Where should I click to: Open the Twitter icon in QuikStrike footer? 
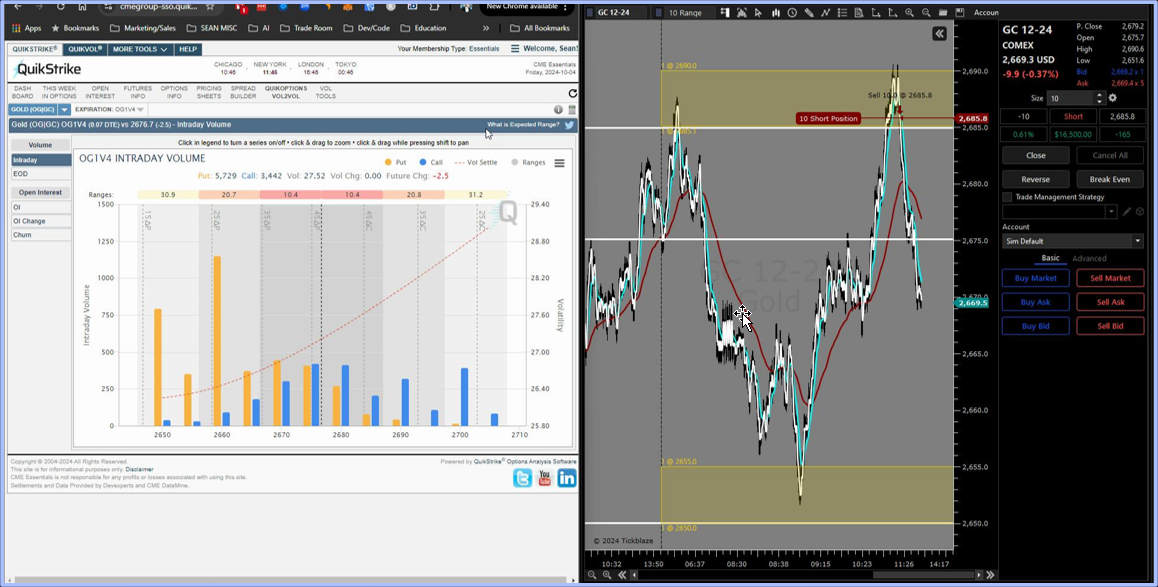click(x=522, y=478)
